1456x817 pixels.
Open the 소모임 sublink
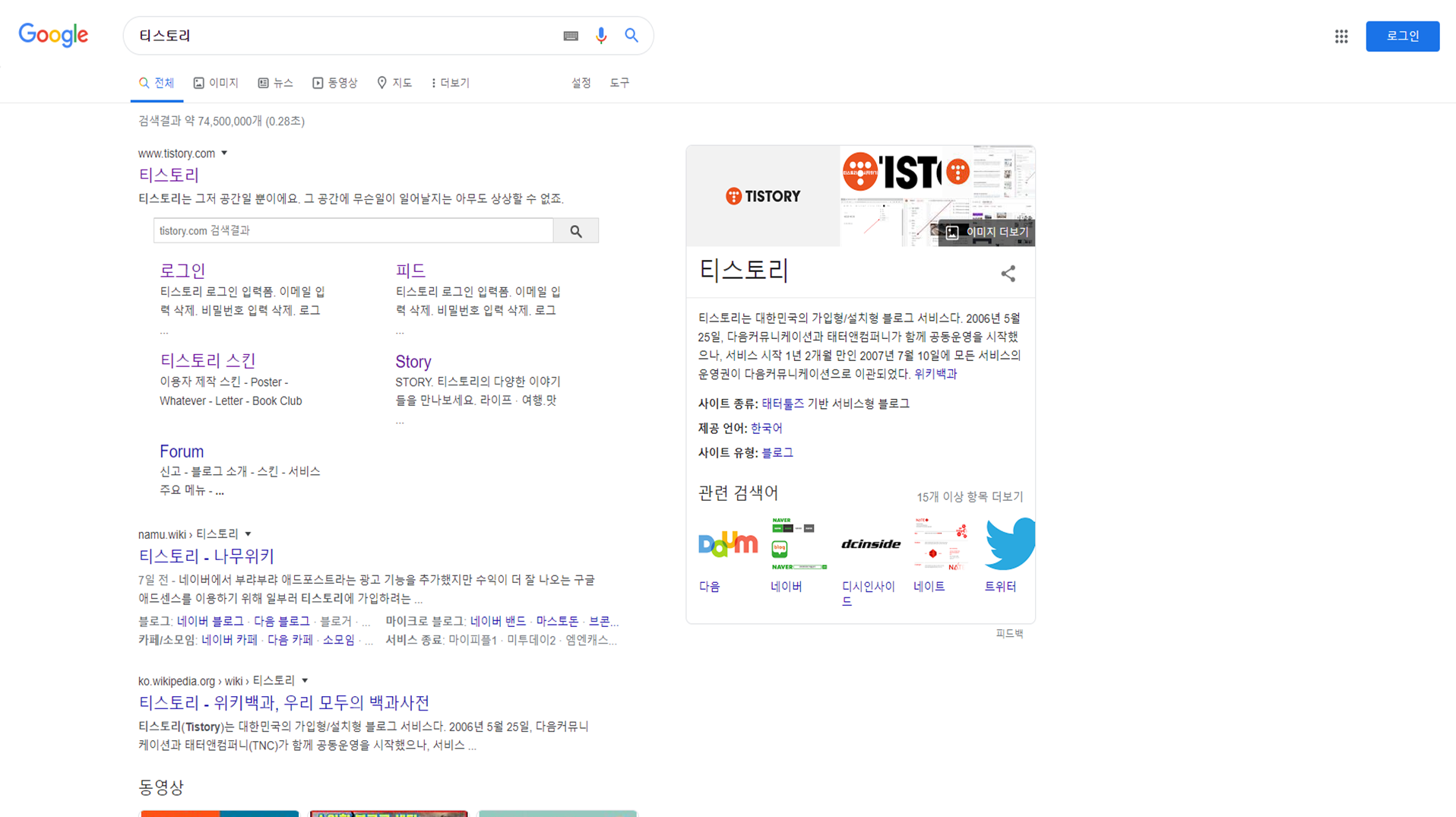[x=338, y=640]
